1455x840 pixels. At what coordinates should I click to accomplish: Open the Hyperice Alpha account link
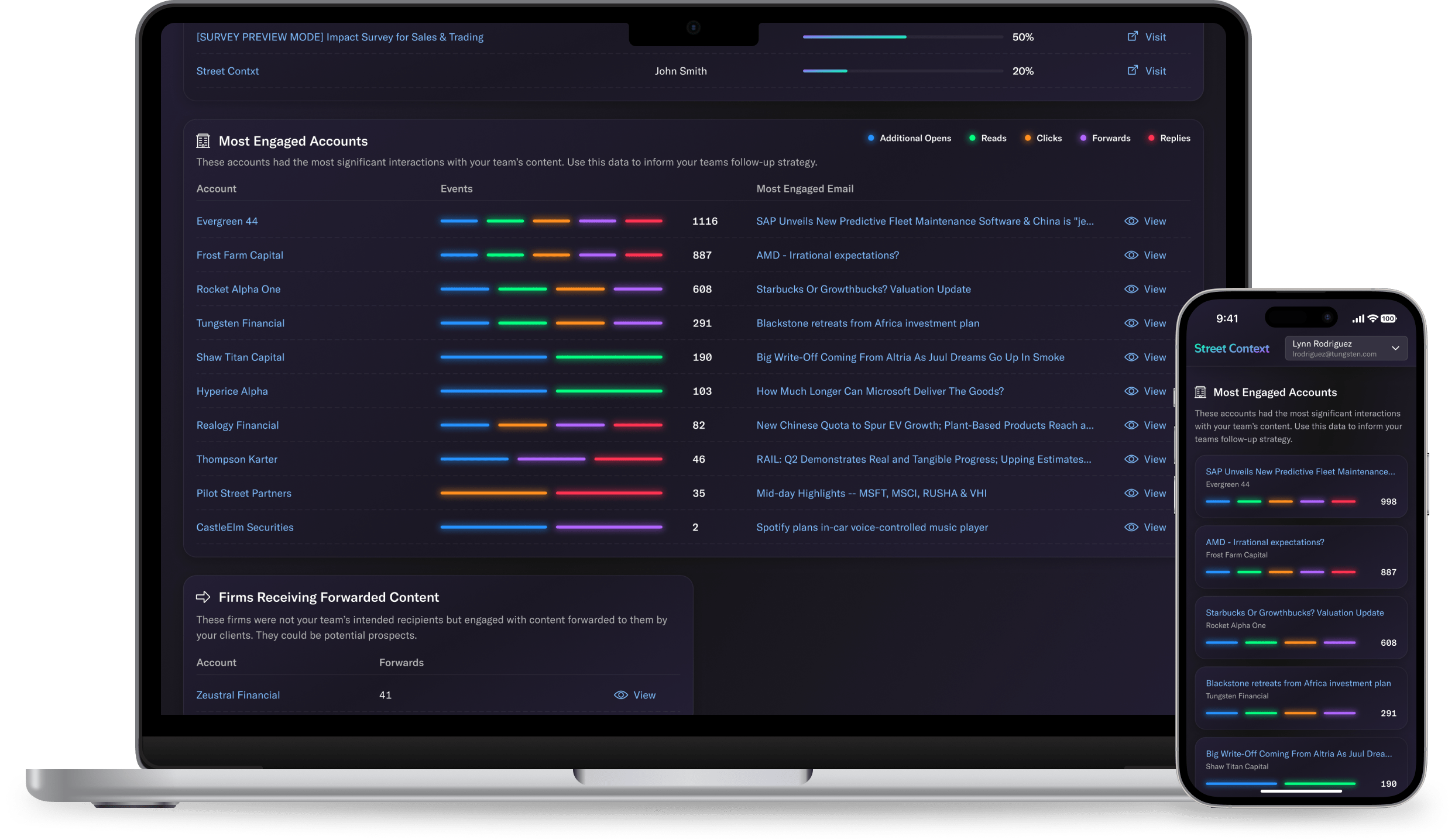[x=232, y=391]
